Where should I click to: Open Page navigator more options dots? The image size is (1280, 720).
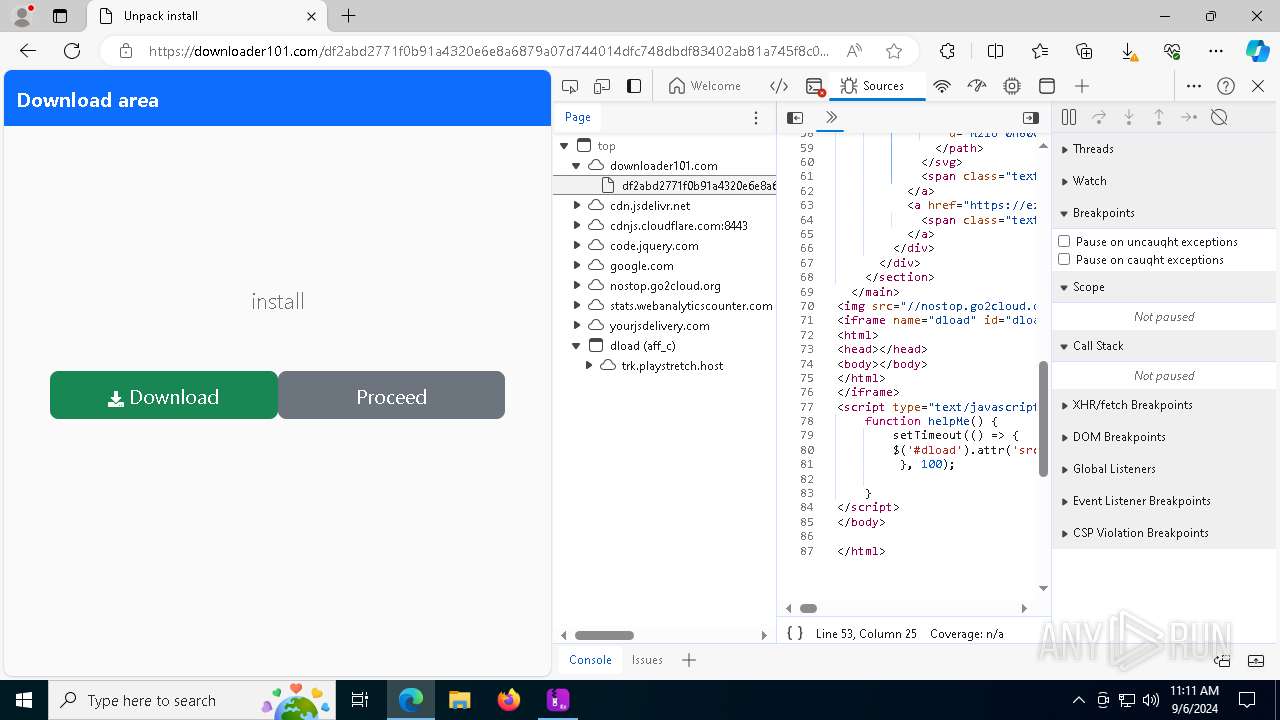756,117
